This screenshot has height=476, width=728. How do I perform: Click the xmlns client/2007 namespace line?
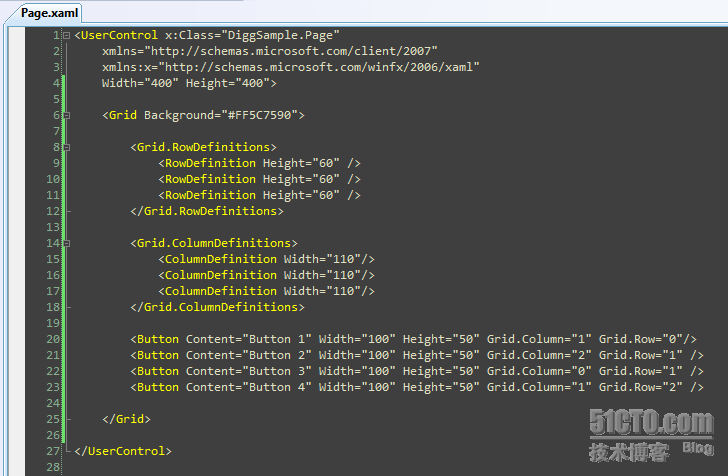(270, 51)
